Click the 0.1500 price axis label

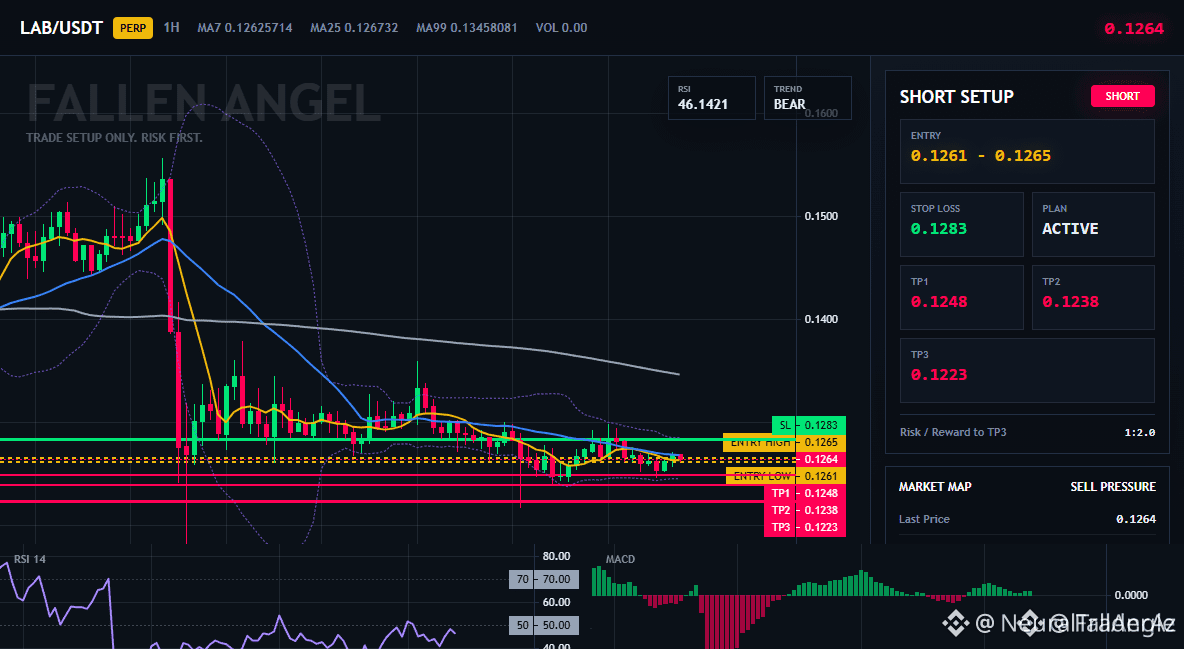(x=821, y=216)
